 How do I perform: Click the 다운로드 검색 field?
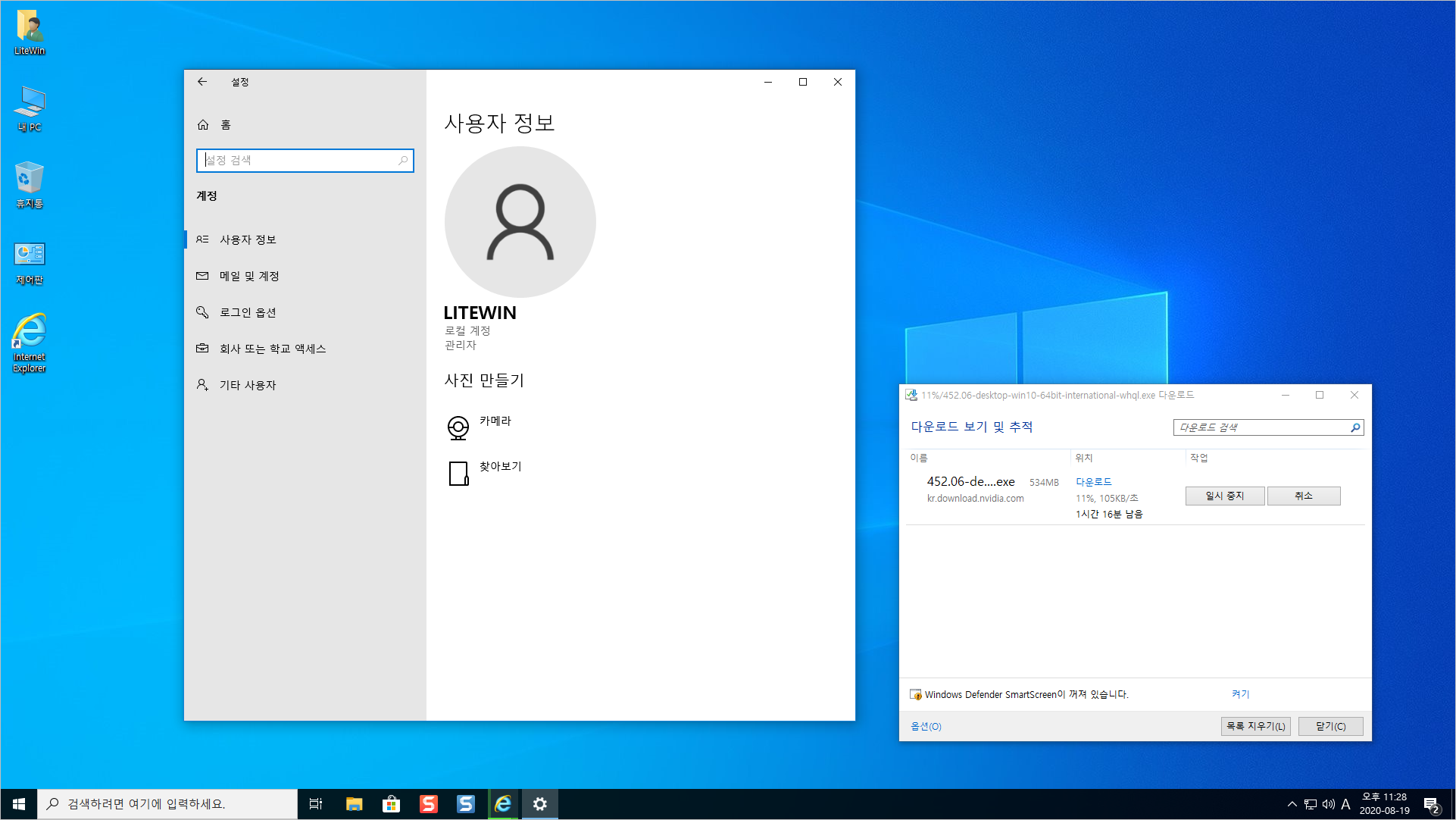point(1268,427)
